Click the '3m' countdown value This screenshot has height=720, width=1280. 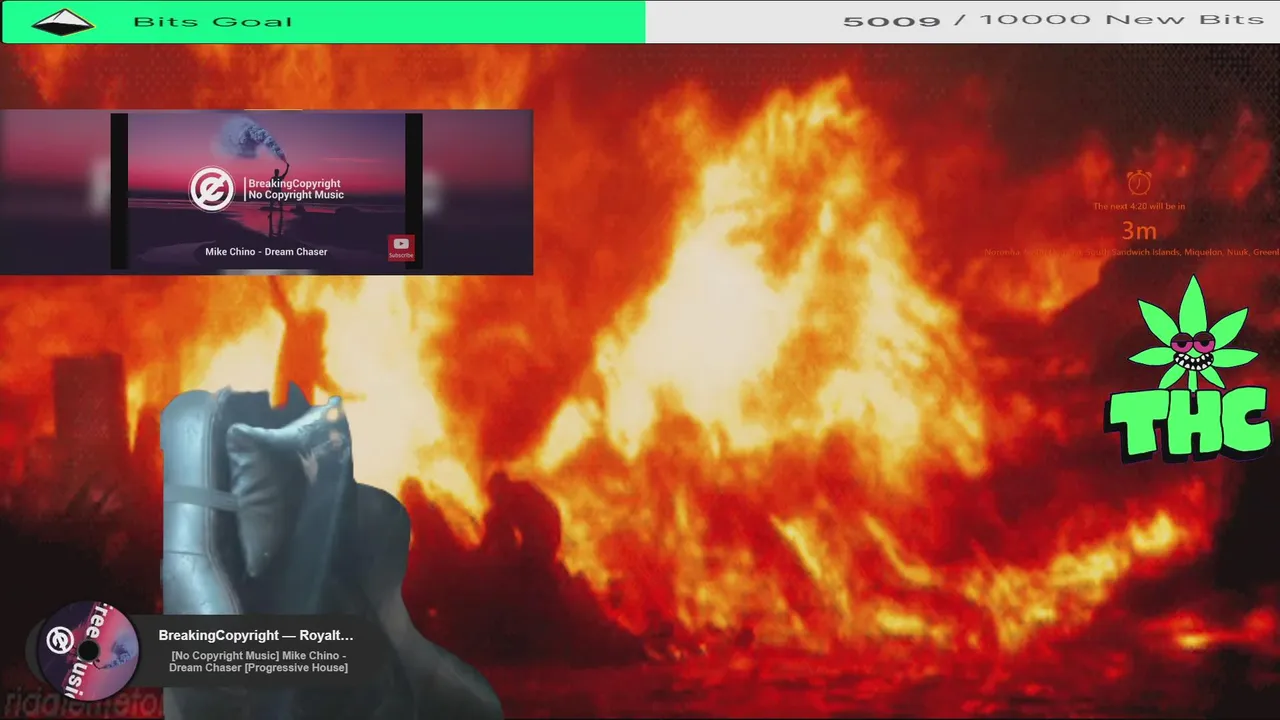(x=1139, y=231)
